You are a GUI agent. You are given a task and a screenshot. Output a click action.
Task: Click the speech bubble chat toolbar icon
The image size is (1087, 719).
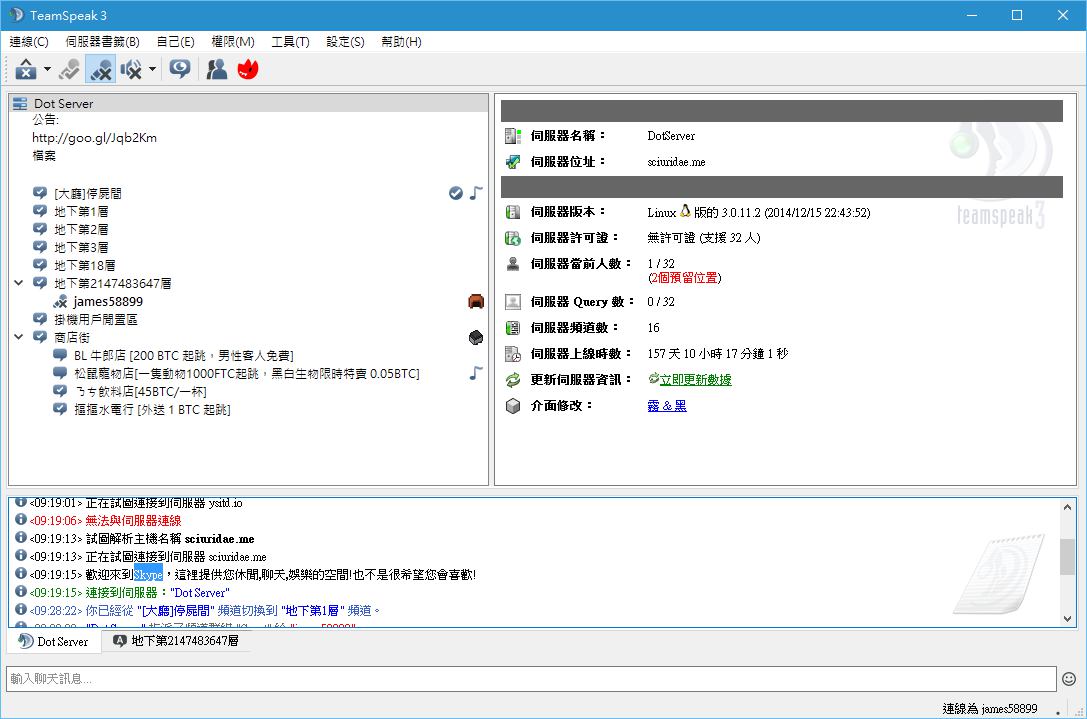180,69
